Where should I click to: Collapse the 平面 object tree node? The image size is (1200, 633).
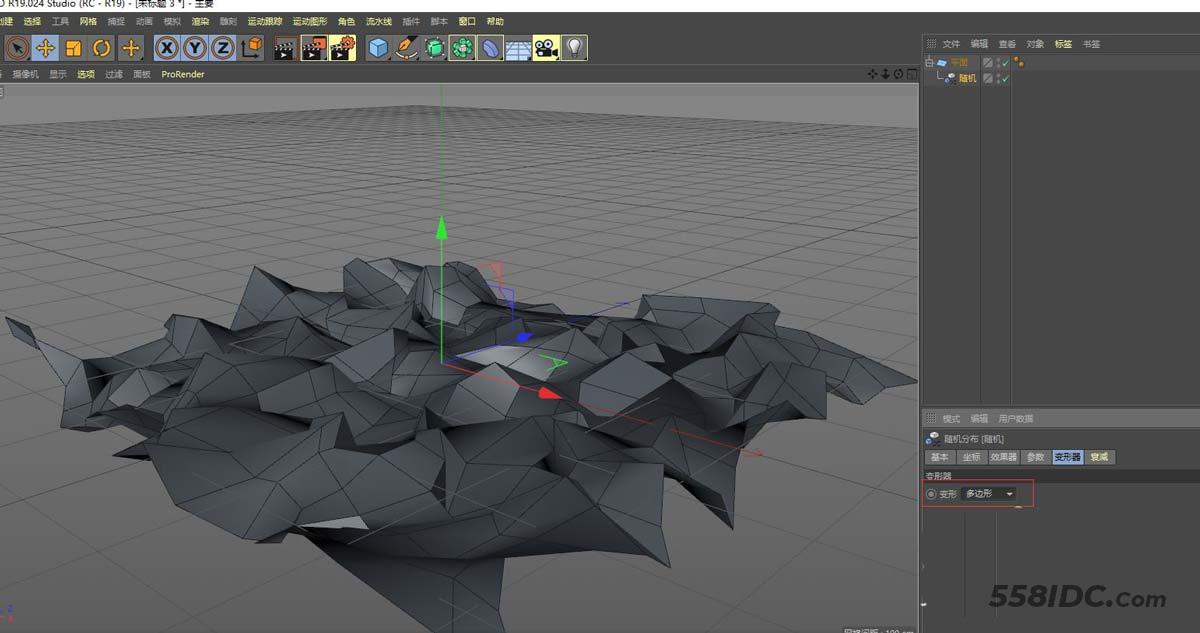929,62
